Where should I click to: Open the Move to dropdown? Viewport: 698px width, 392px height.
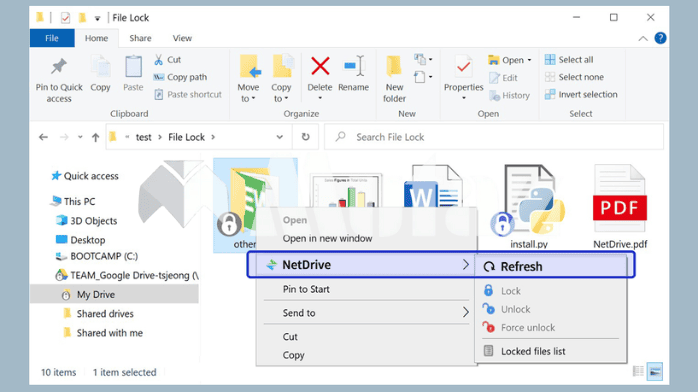248,93
